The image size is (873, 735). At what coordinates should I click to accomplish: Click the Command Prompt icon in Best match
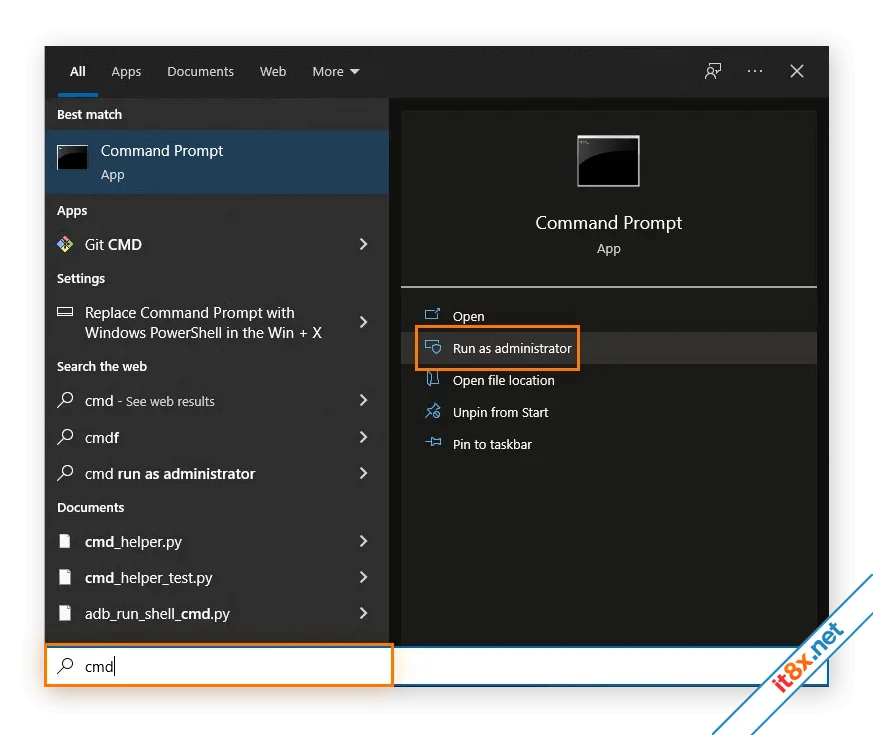[72, 157]
